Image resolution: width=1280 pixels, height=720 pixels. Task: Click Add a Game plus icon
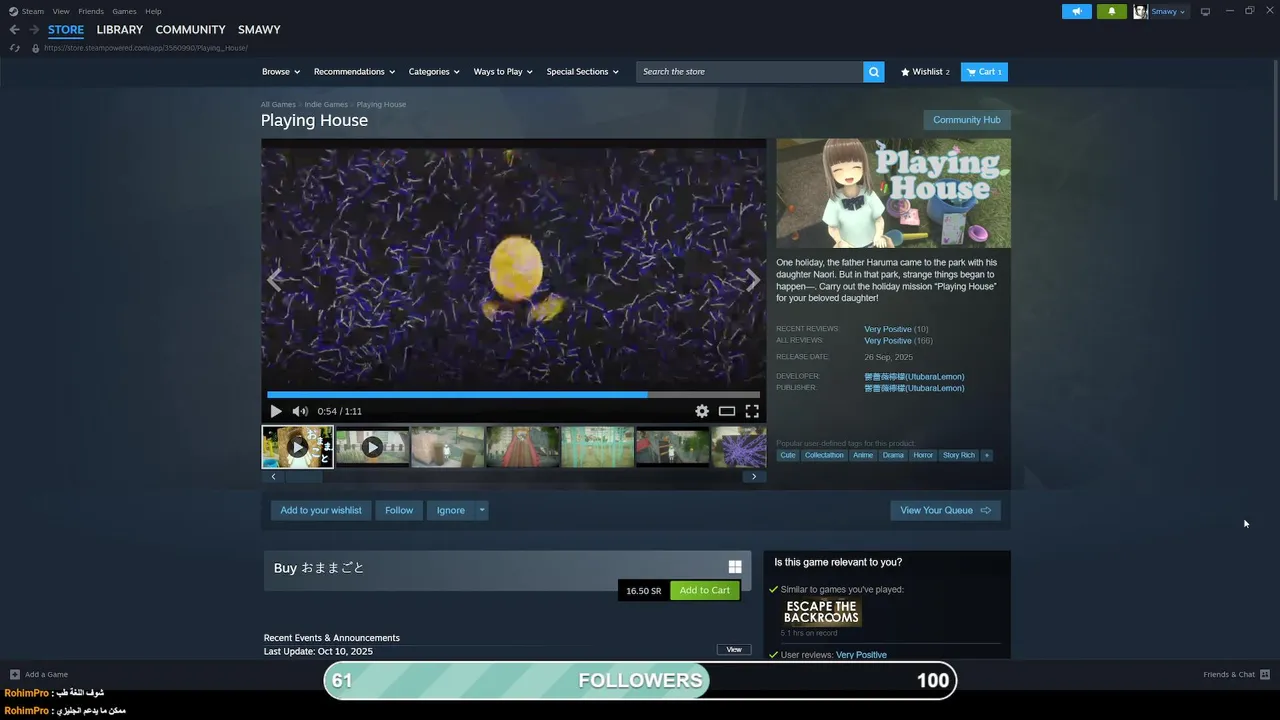point(15,674)
